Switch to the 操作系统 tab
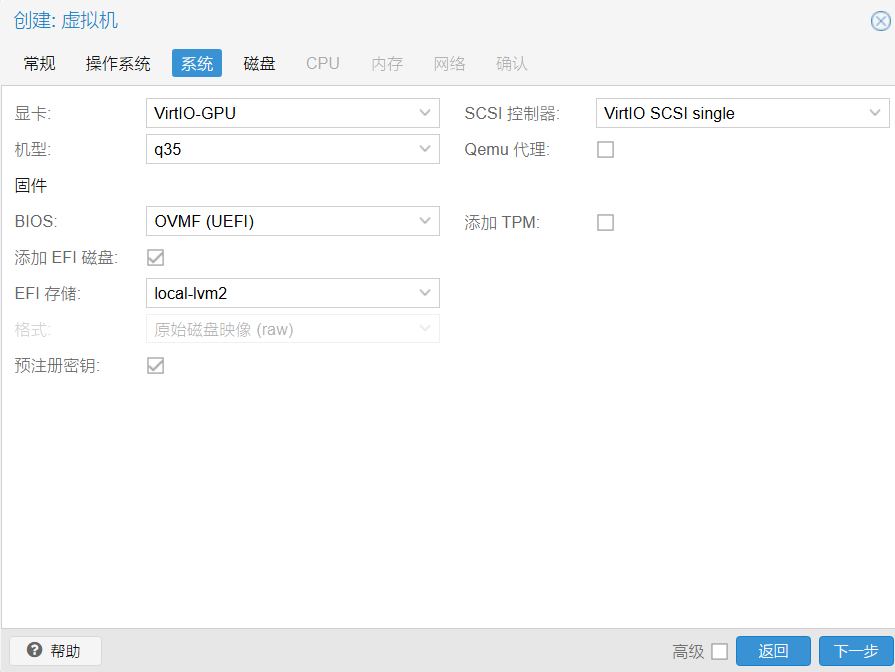Viewport: 895px width, 672px height. tap(118, 64)
